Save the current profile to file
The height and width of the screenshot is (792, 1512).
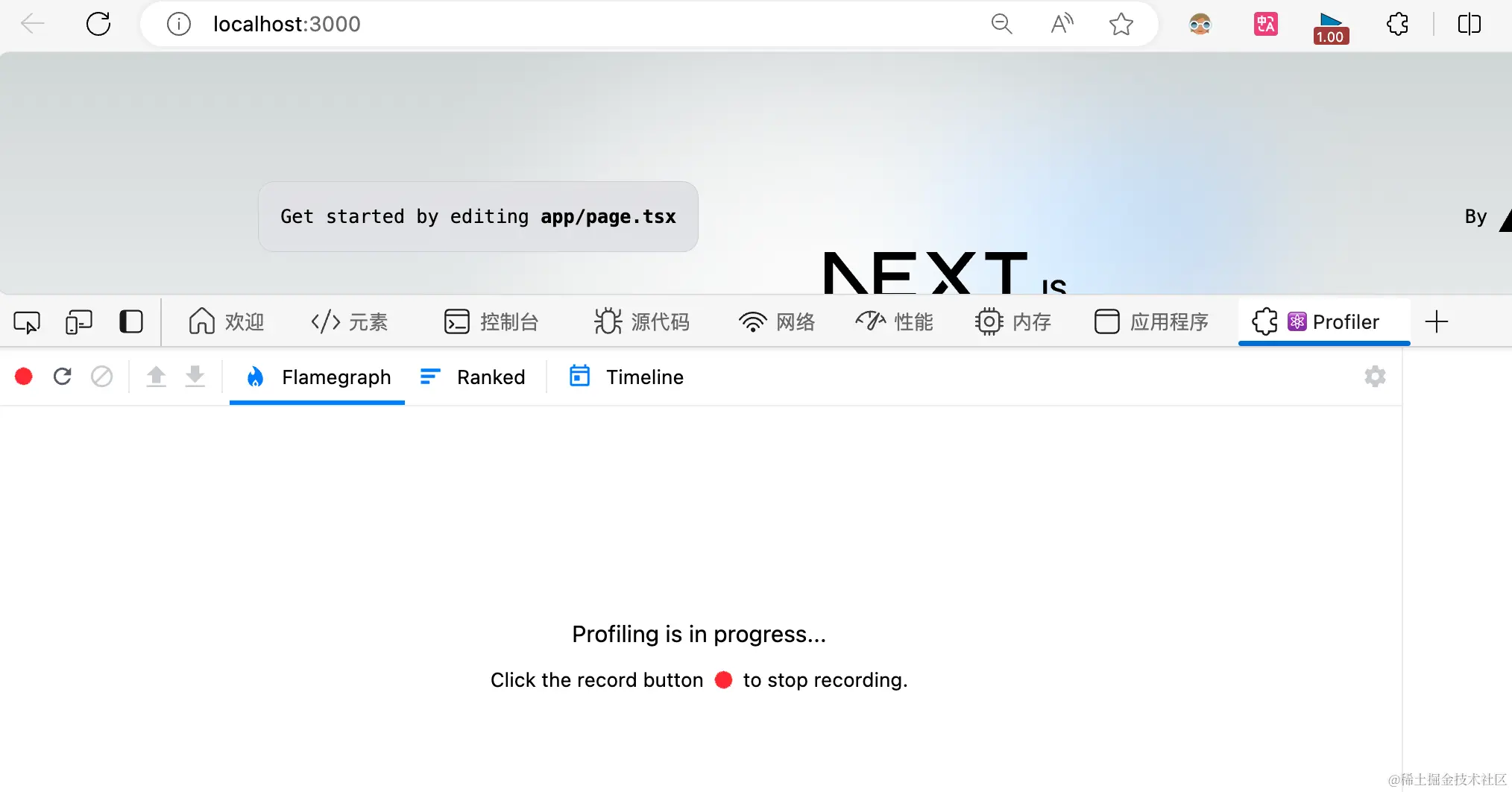[x=195, y=377]
